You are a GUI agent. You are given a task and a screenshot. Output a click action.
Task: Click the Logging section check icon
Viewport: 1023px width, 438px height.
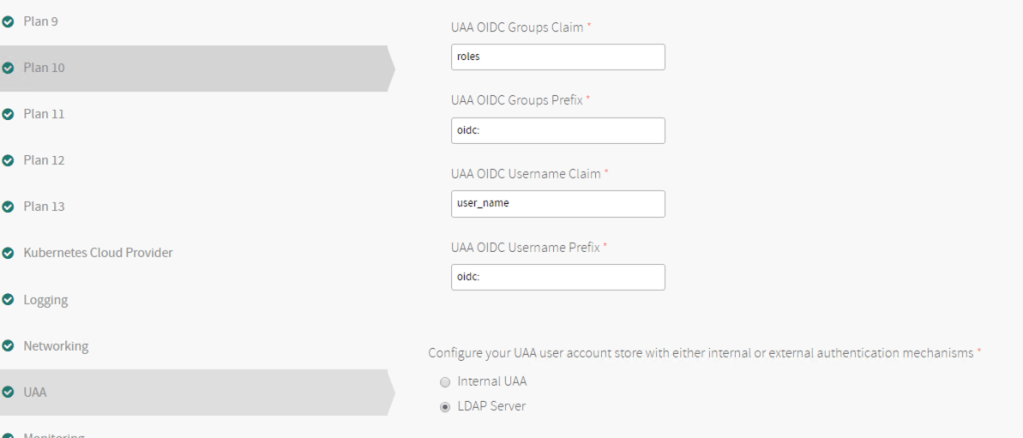8,300
